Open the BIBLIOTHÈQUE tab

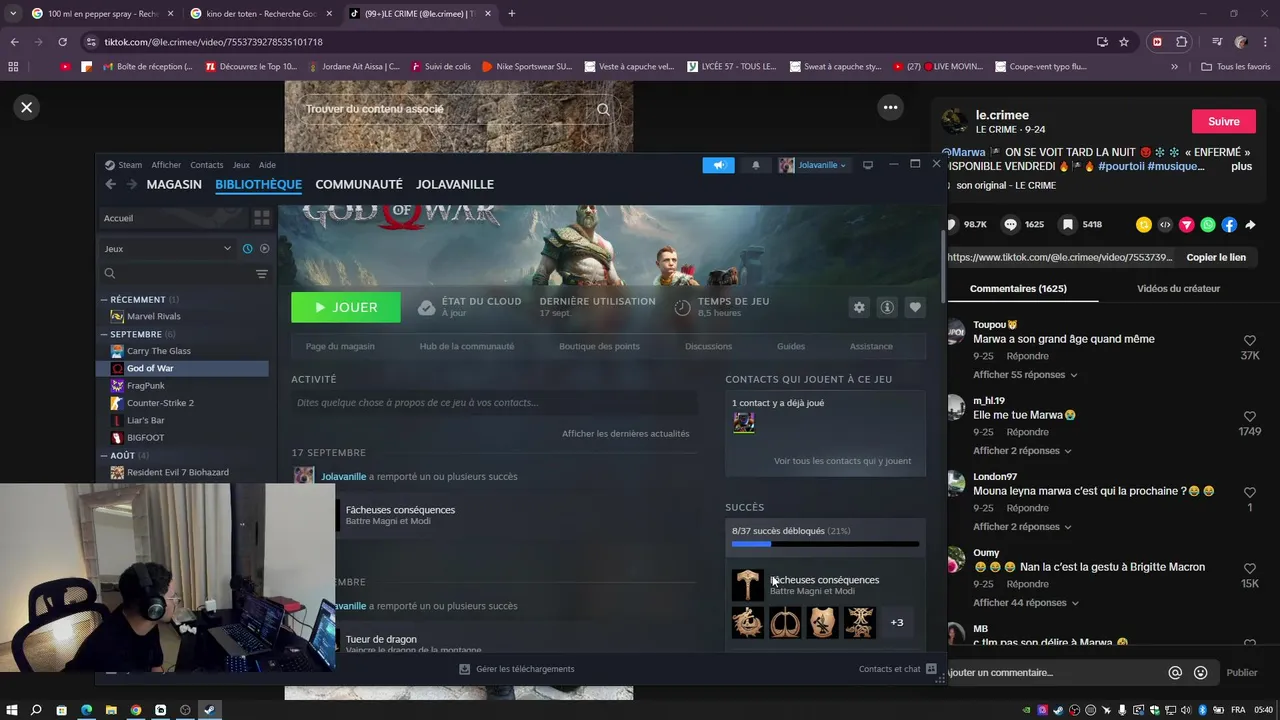[258, 184]
